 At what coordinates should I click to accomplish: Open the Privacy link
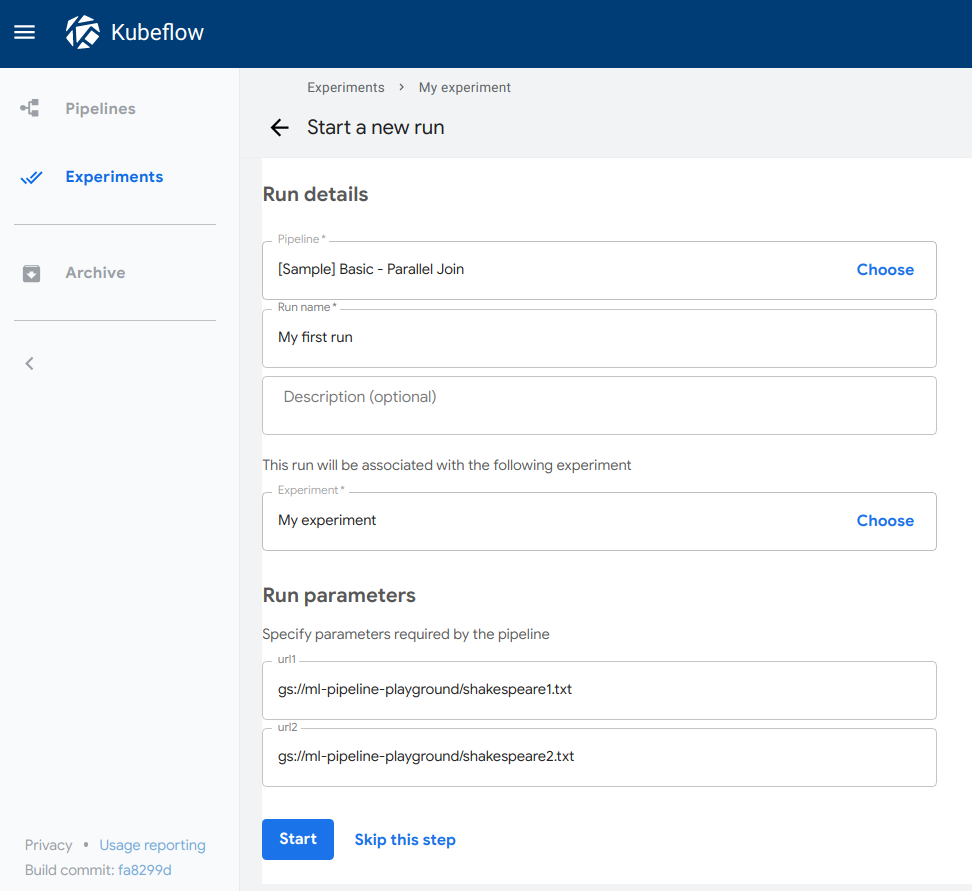point(49,845)
